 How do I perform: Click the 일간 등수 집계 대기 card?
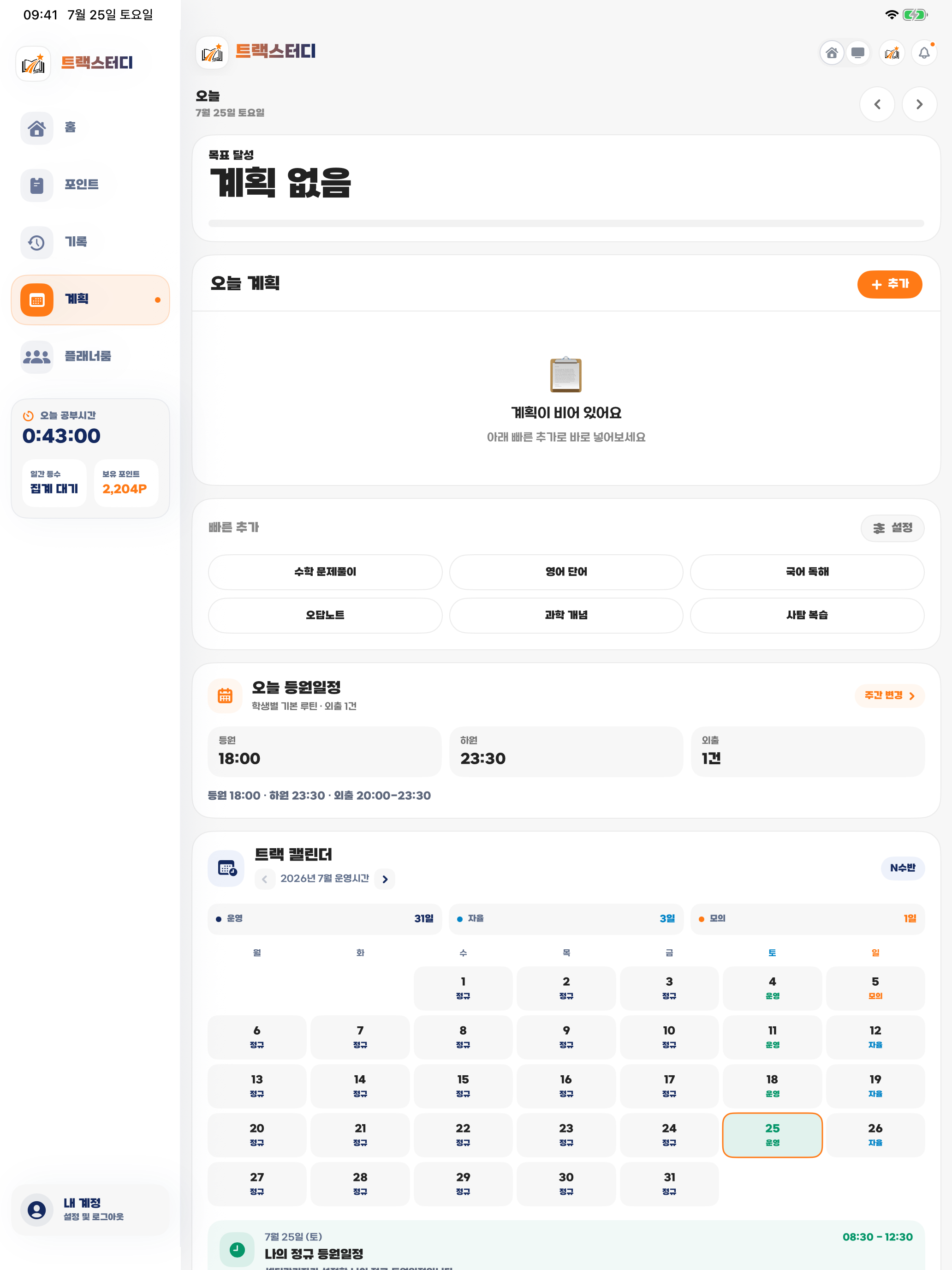point(54,483)
